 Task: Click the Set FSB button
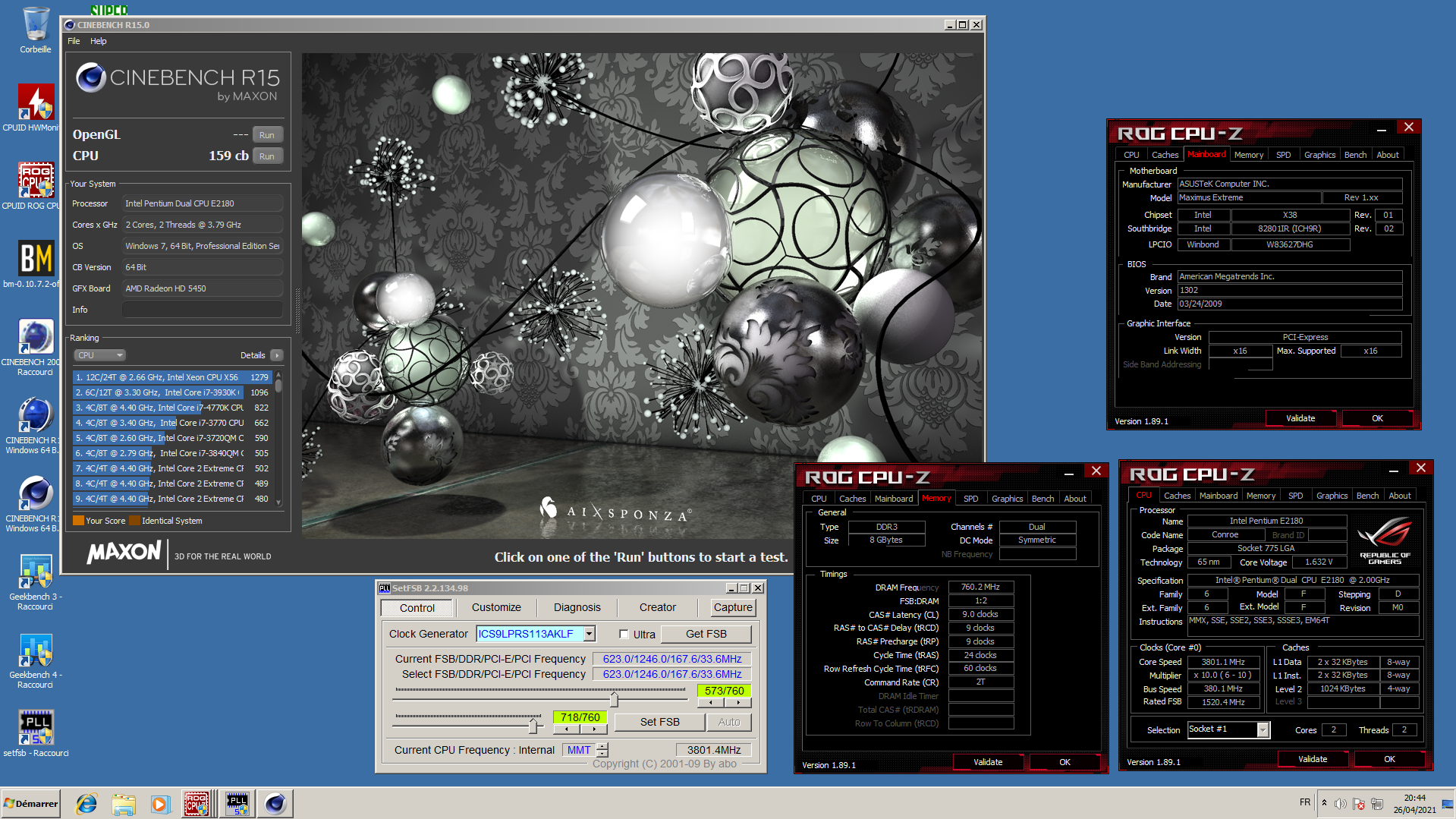point(660,722)
